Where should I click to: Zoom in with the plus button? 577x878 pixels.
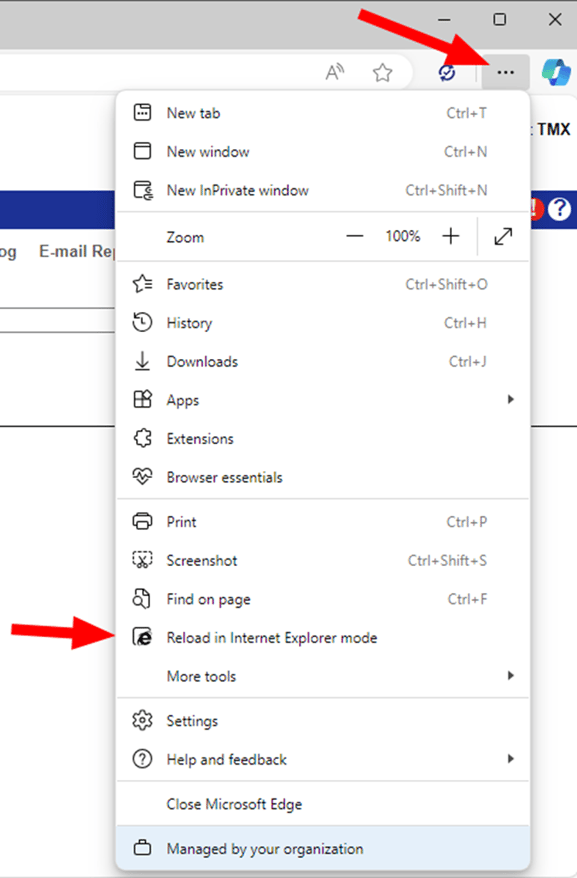click(x=450, y=236)
